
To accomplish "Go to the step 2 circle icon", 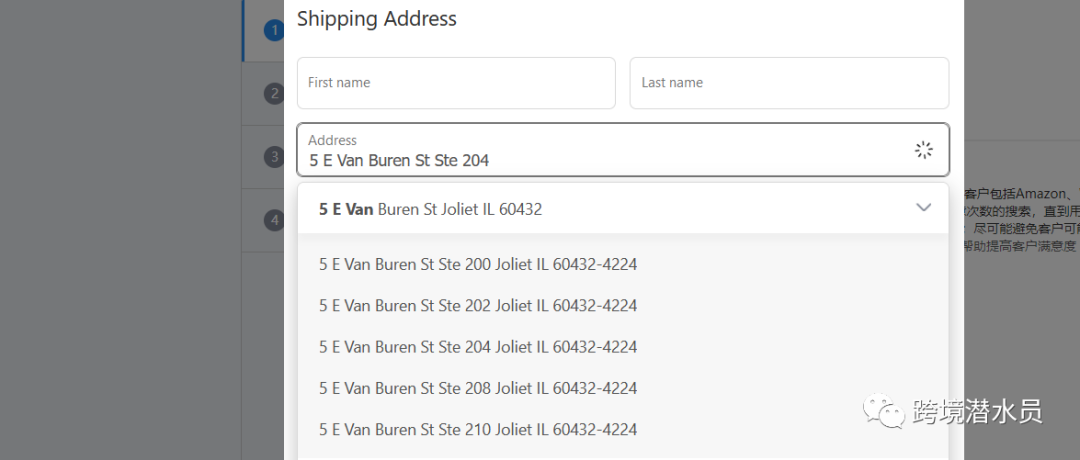I will click(x=273, y=94).
